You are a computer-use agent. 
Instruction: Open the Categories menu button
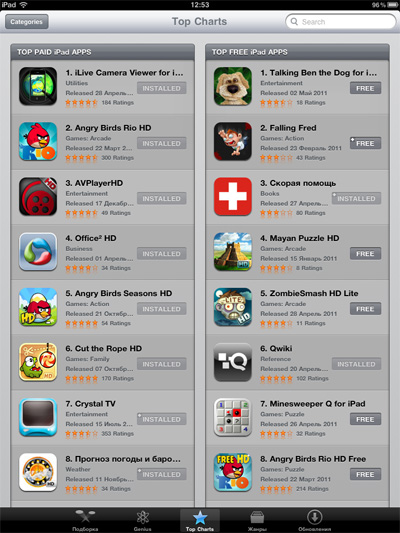click(27, 22)
